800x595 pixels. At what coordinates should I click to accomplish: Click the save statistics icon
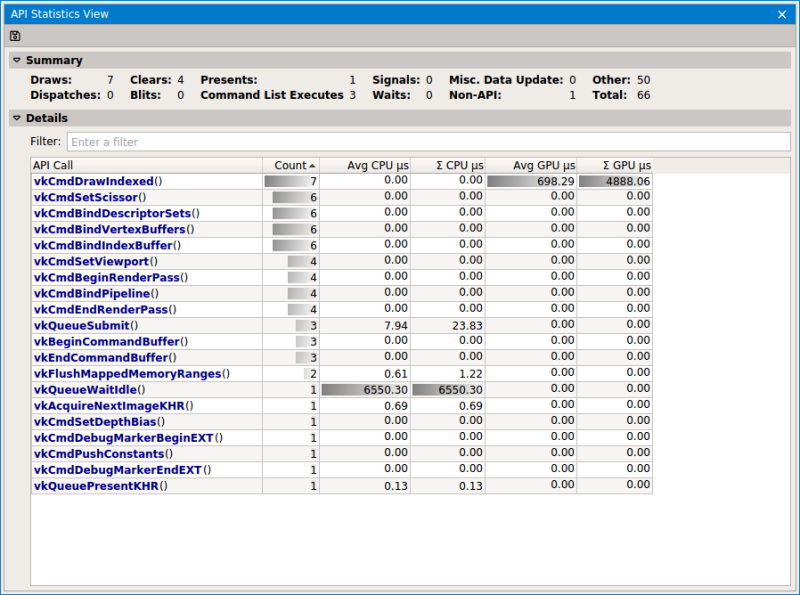15,36
